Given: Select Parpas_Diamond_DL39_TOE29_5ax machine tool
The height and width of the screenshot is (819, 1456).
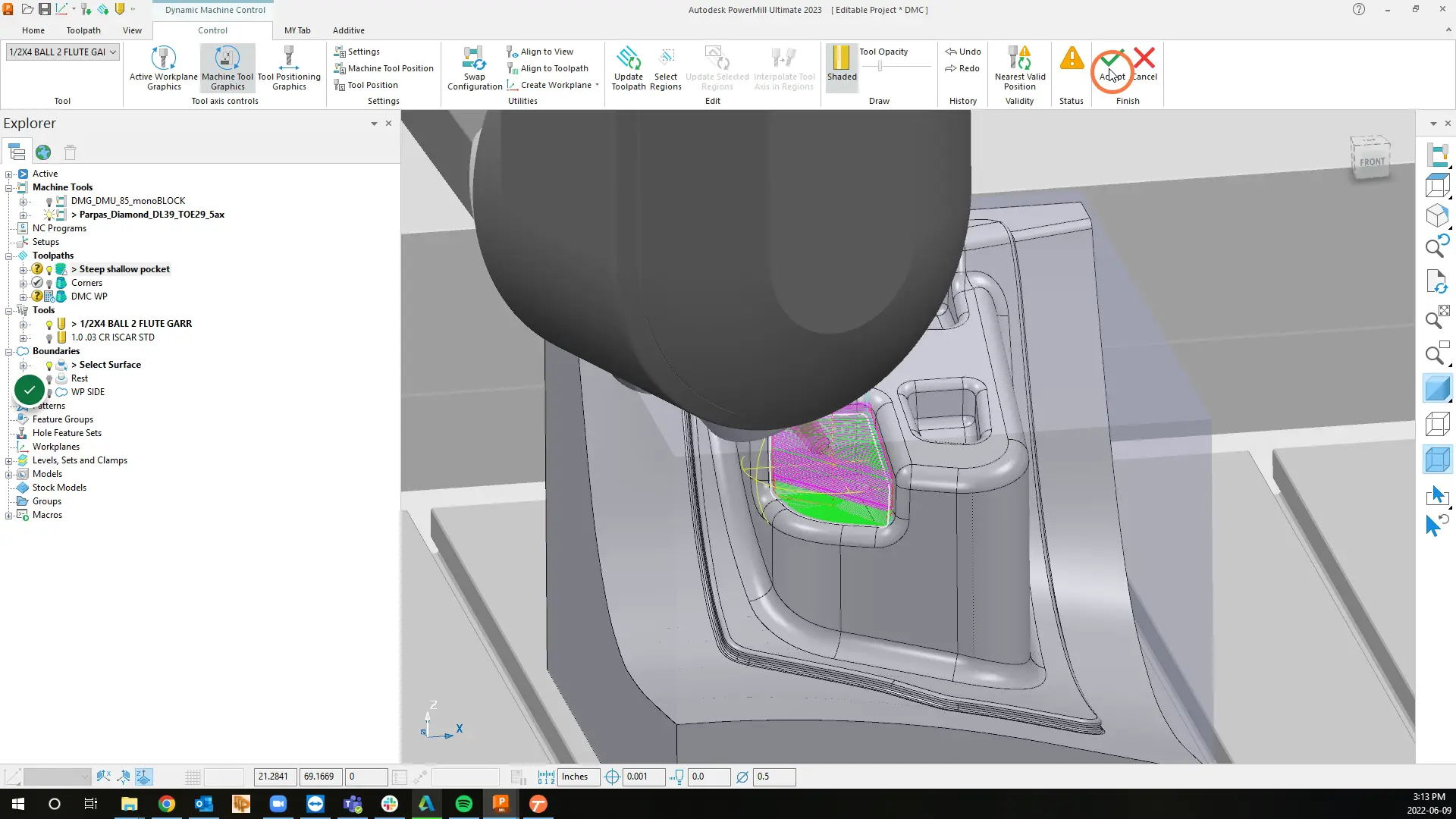Looking at the screenshot, I should point(152,215).
